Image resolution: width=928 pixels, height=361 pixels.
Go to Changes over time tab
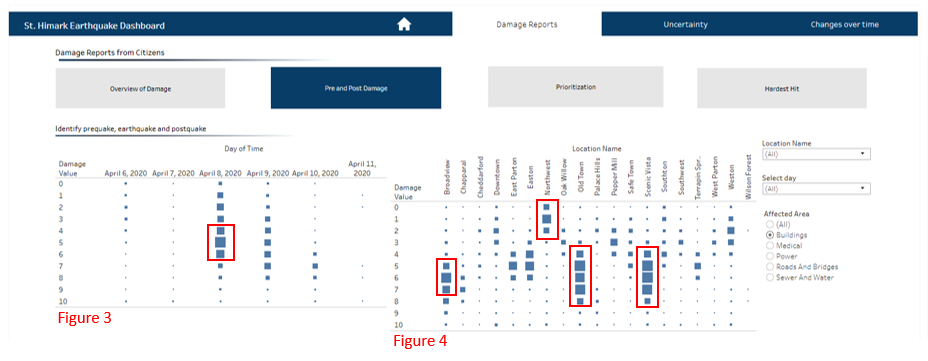(845, 24)
